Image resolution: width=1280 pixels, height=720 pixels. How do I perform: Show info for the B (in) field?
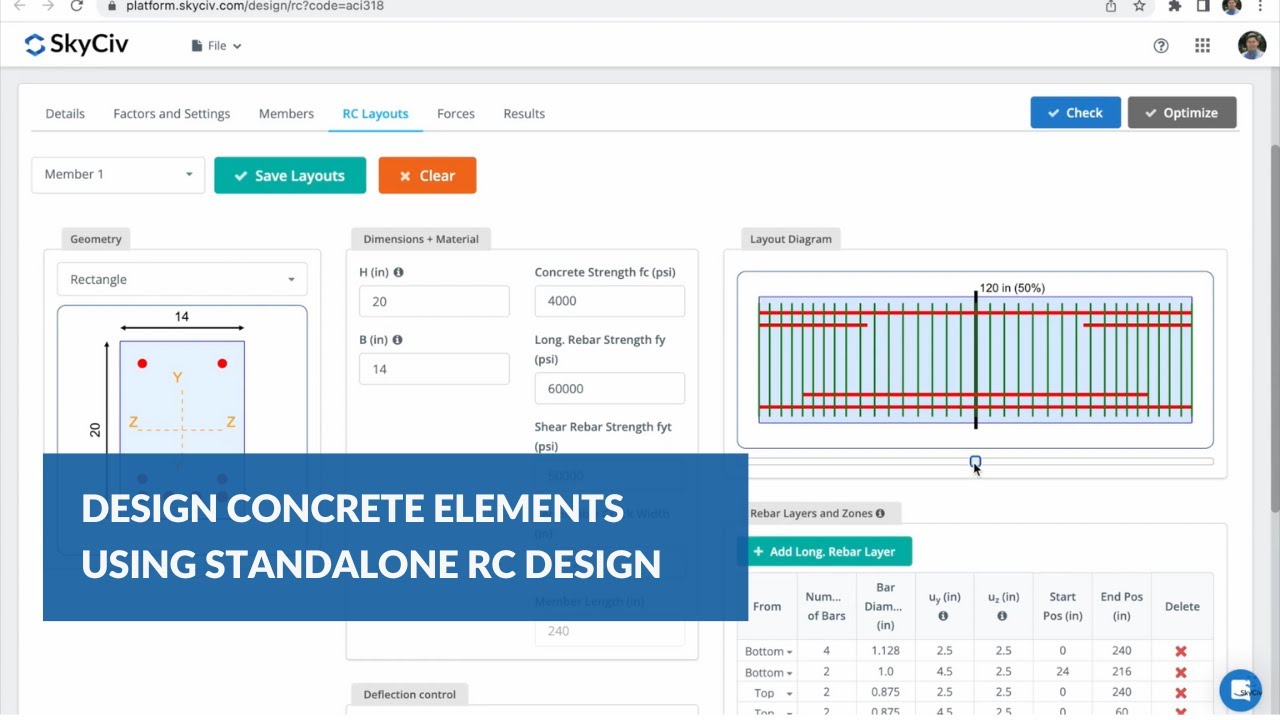pyautogui.click(x=397, y=340)
